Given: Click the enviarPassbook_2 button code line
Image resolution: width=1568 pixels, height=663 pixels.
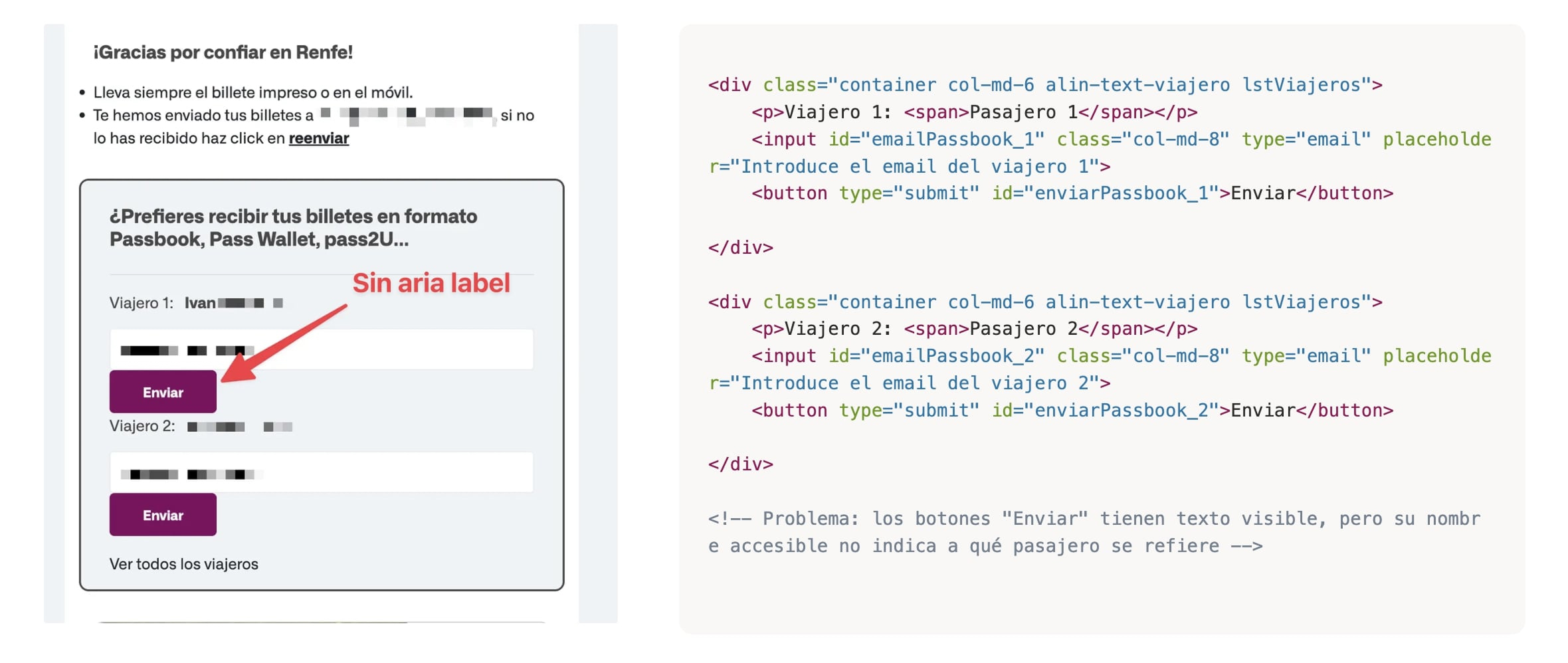Looking at the screenshot, I should [1072, 411].
